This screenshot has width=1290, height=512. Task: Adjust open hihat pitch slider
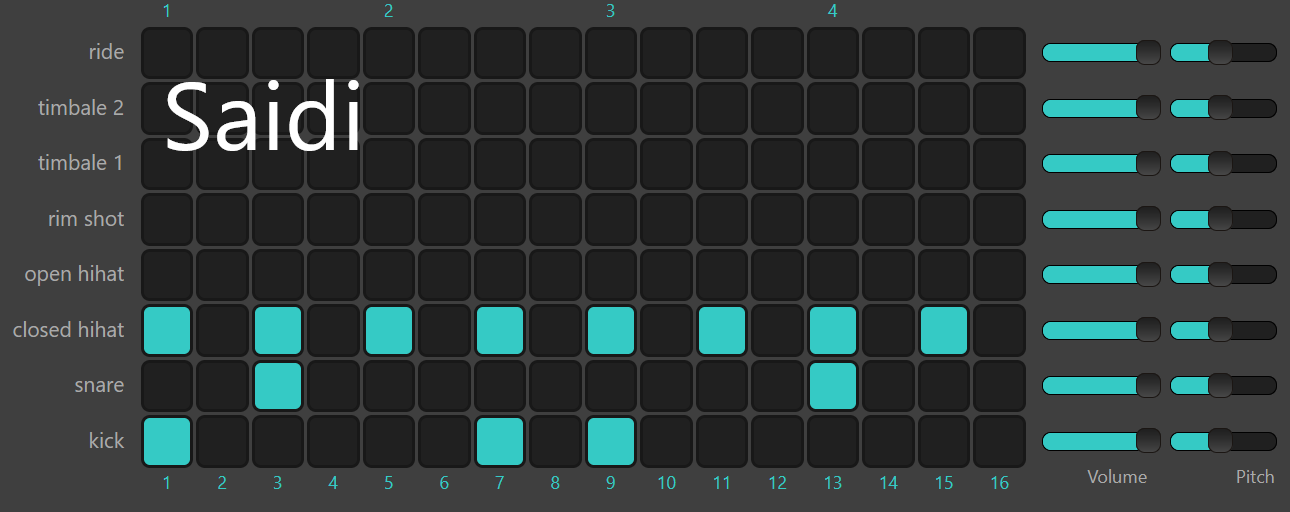[x=1223, y=274]
